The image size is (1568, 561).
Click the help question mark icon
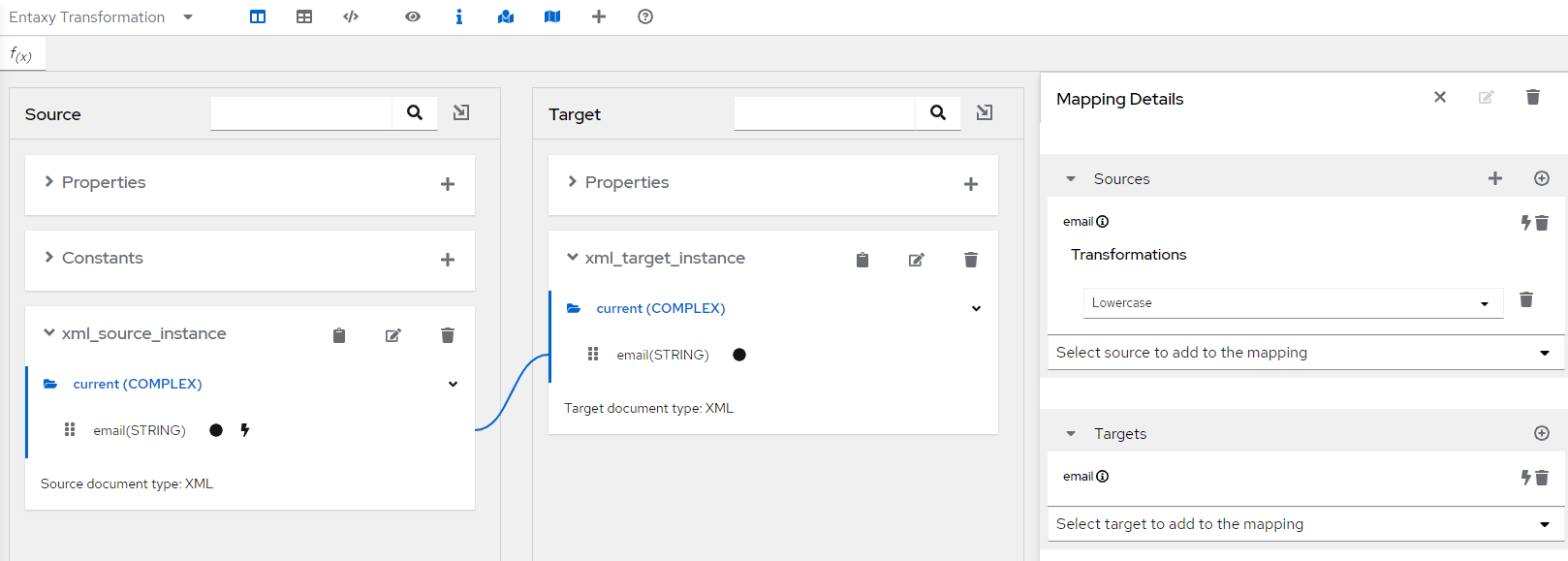[645, 16]
